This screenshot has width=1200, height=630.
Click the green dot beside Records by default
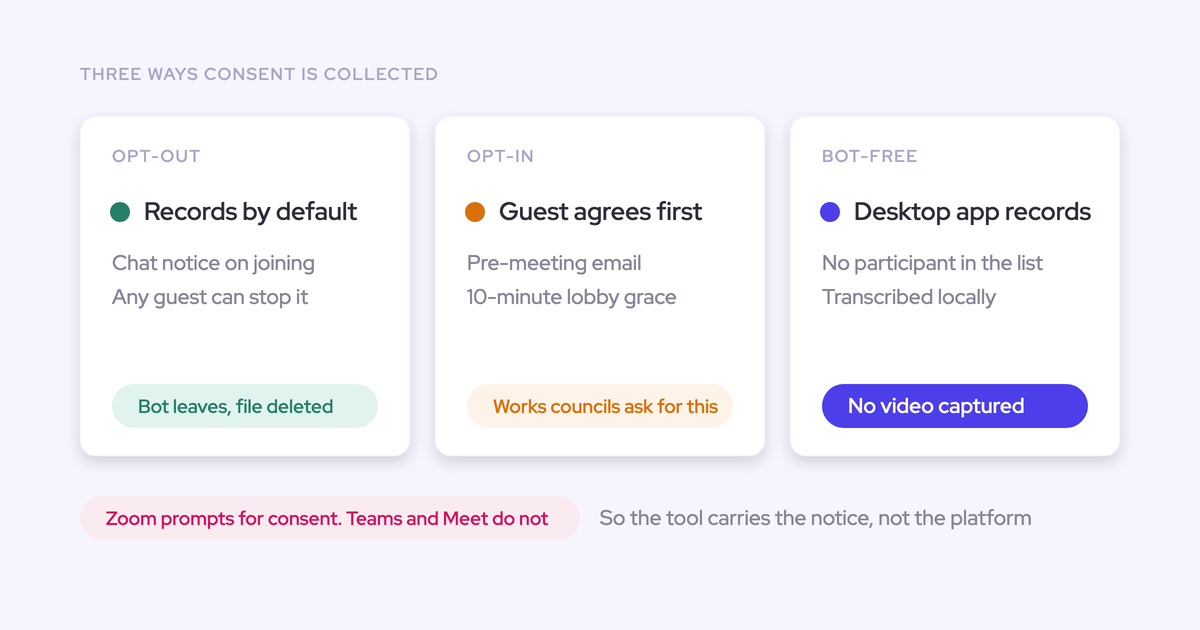coord(120,212)
